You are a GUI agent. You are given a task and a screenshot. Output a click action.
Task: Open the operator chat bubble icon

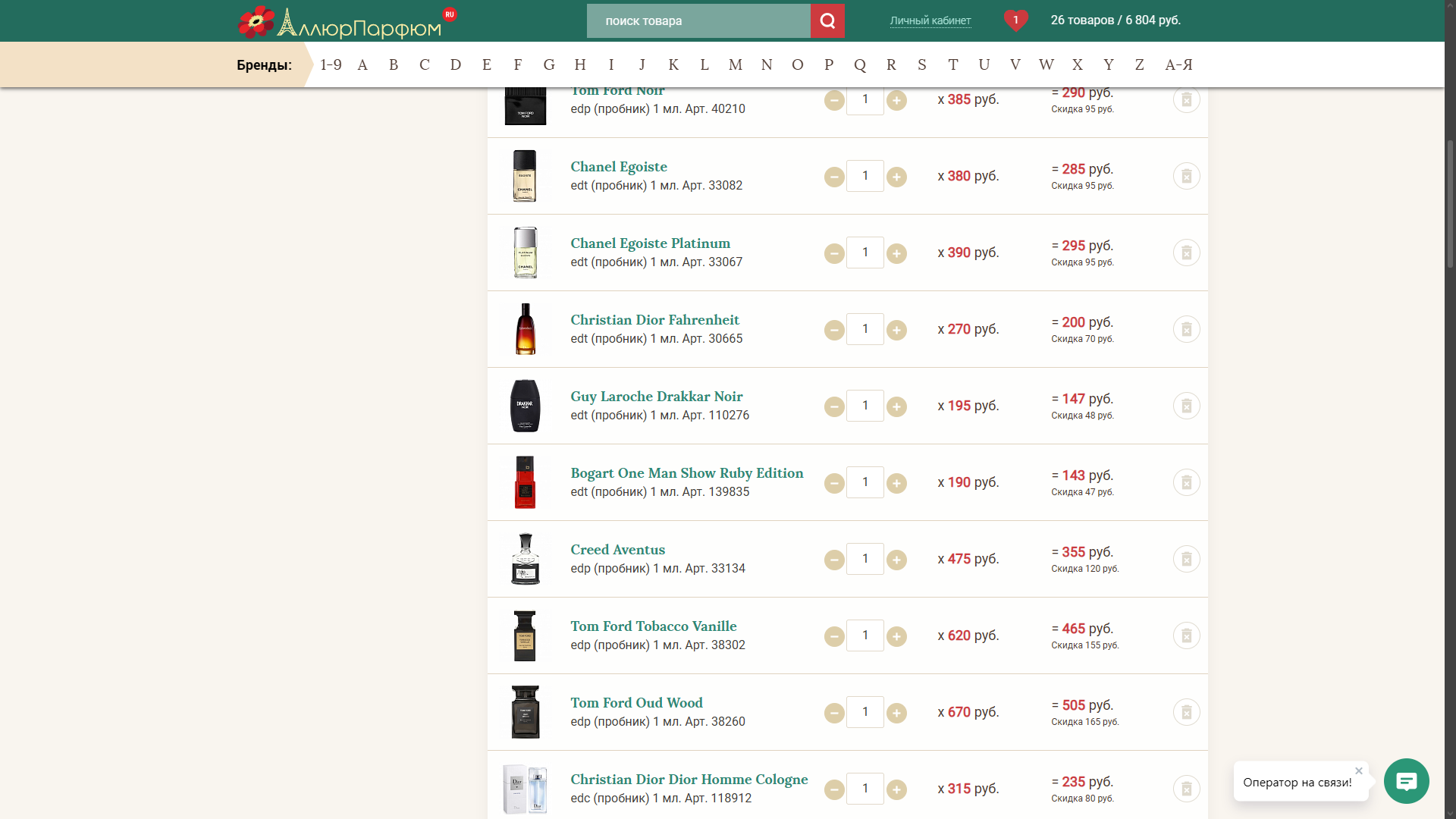1406,781
